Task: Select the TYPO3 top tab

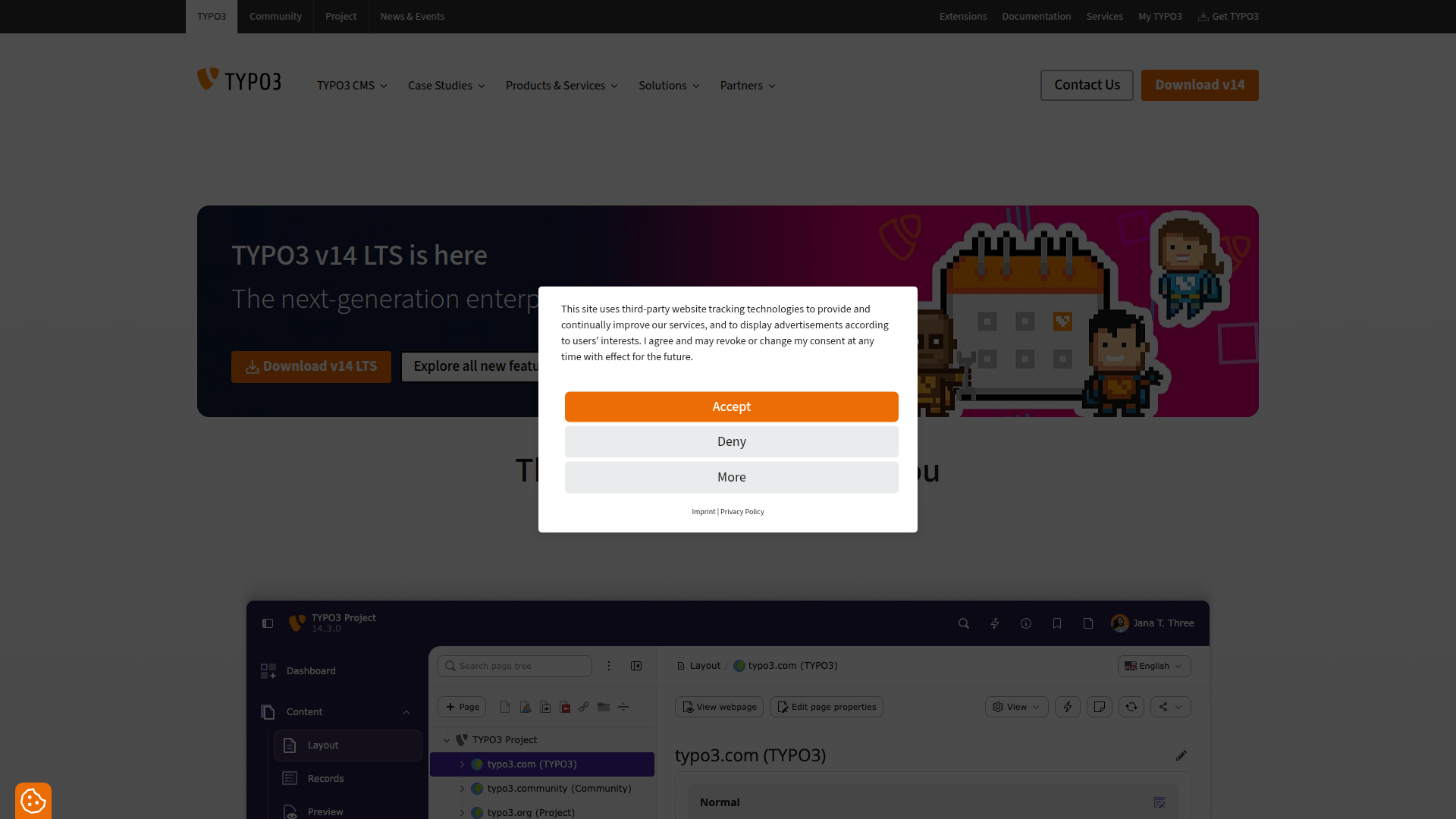Action: 212,17
